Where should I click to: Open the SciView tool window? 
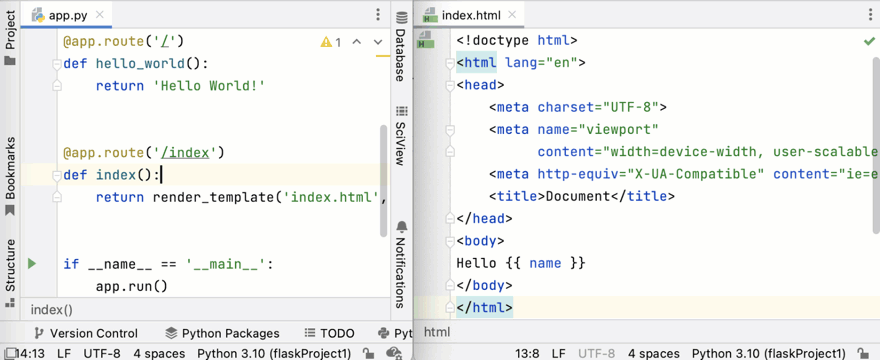[x=401, y=135]
